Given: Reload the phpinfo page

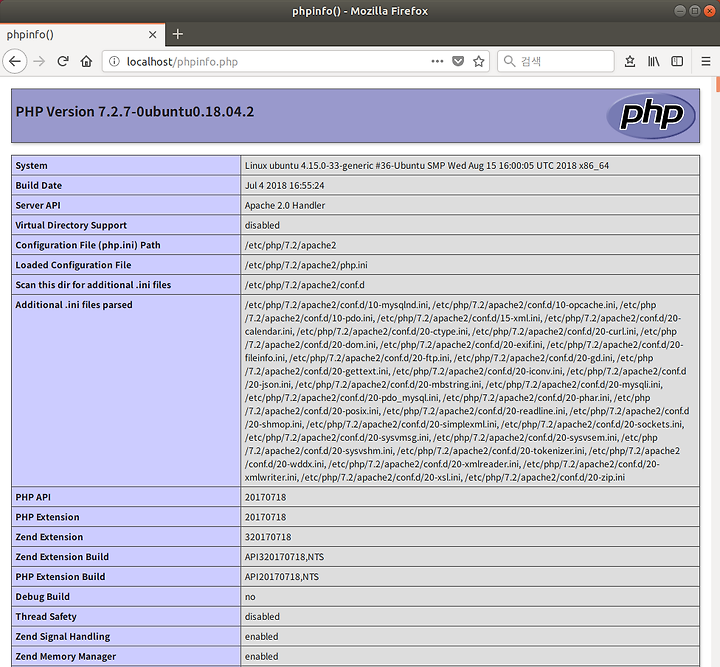Looking at the screenshot, I should (x=63, y=62).
